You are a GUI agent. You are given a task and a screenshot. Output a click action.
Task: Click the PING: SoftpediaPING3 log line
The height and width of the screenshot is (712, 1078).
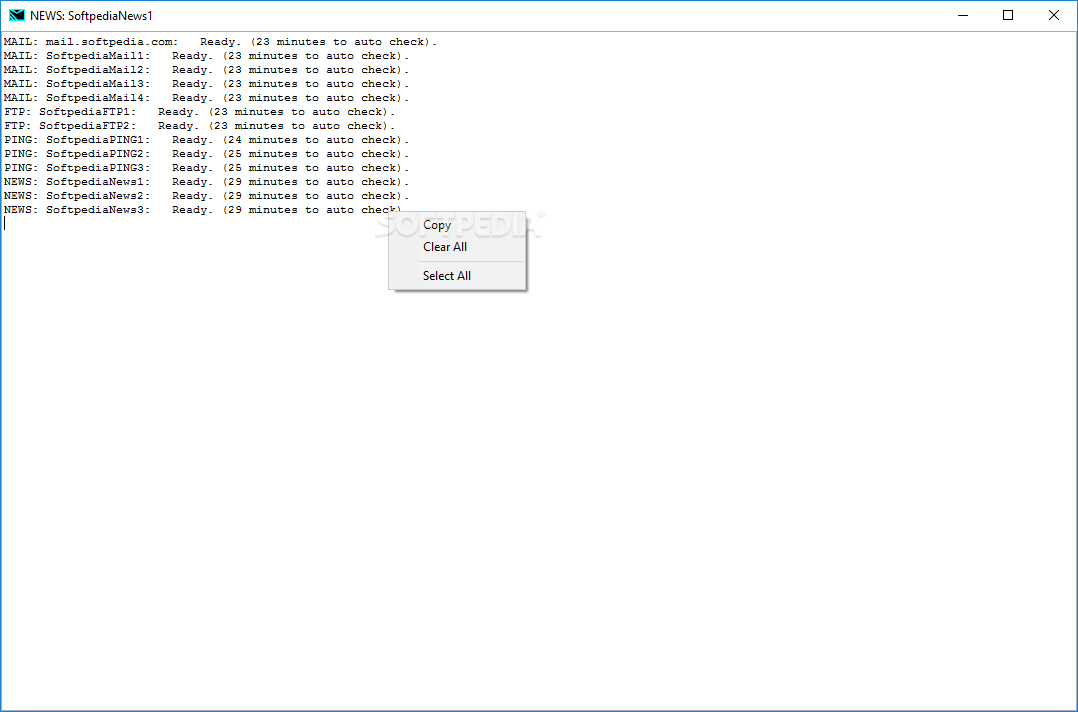[x=206, y=168]
